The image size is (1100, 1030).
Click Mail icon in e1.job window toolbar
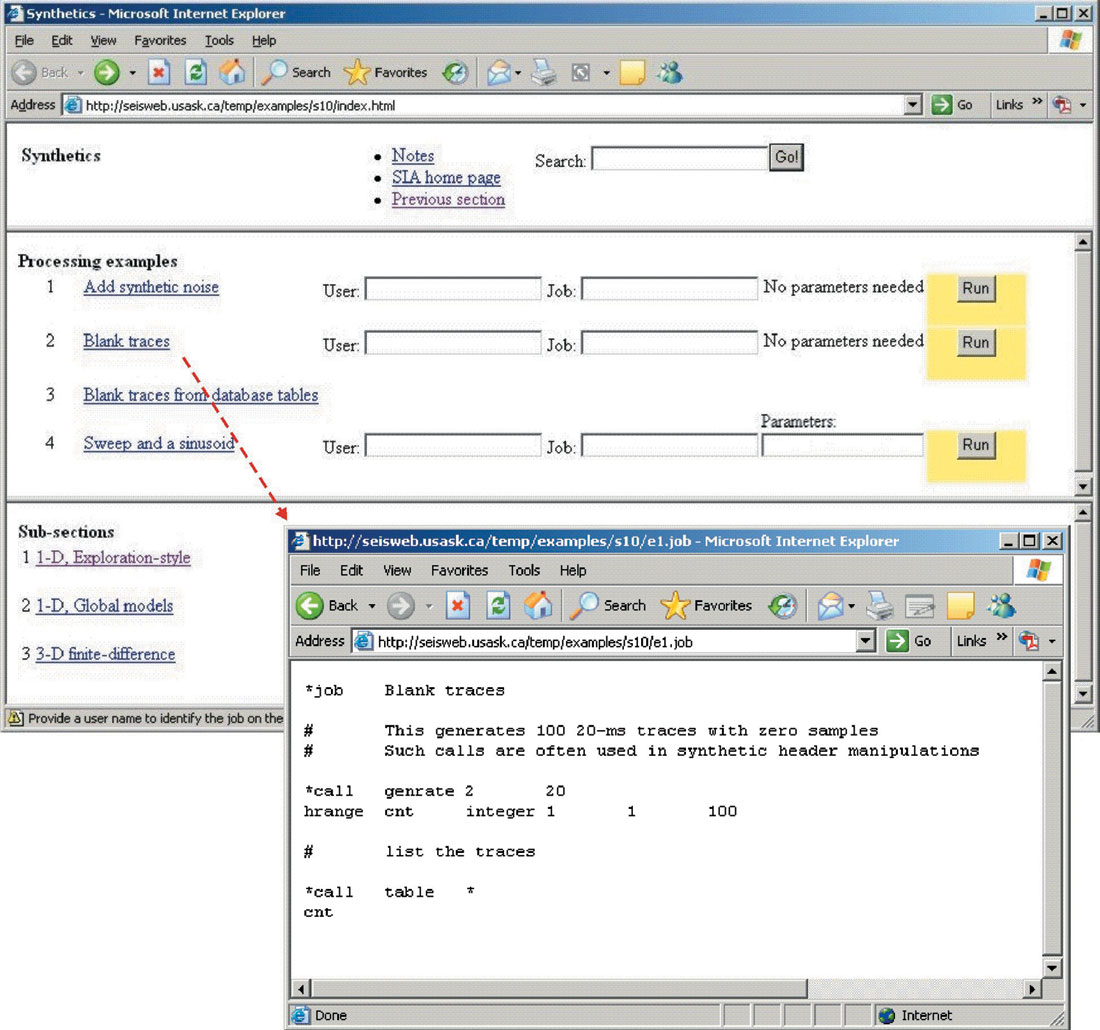831,606
